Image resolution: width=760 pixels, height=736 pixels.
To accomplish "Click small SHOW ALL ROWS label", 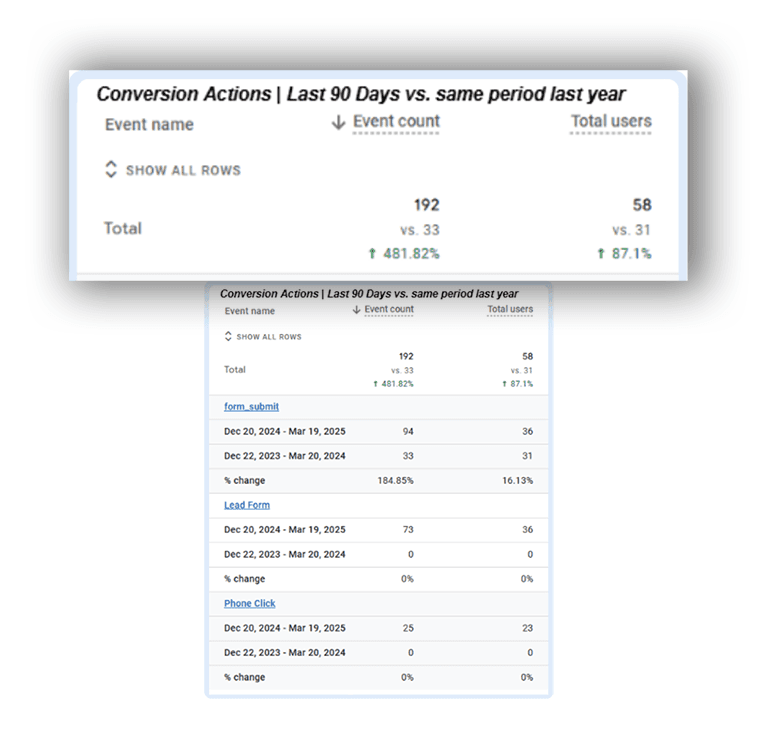I will point(269,337).
